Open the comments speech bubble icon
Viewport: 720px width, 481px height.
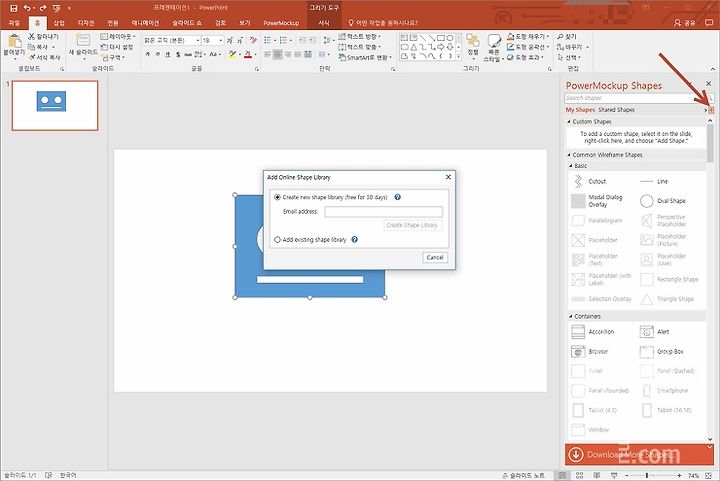(709, 22)
